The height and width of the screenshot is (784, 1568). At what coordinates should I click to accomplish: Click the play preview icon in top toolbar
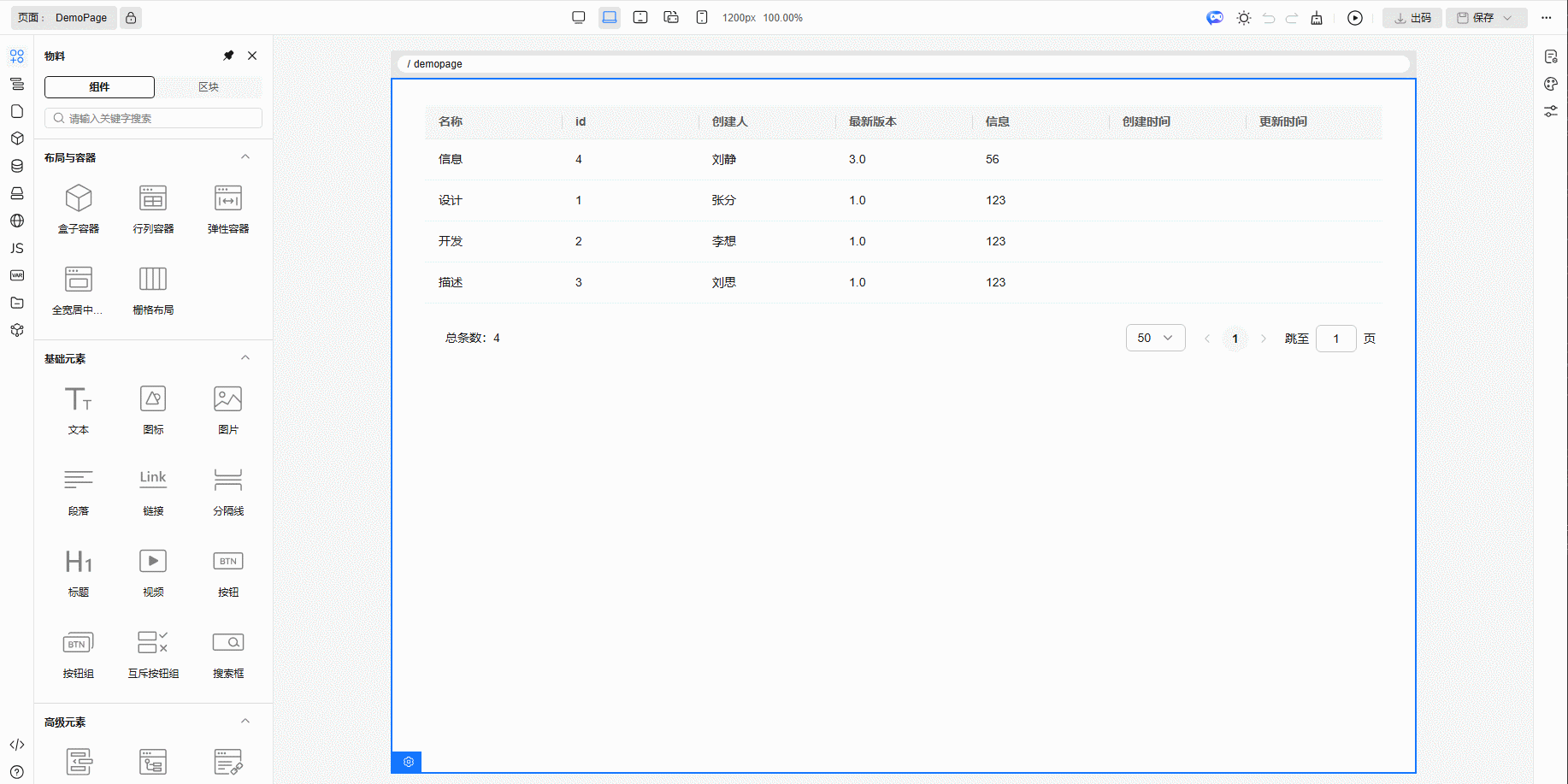point(1355,18)
